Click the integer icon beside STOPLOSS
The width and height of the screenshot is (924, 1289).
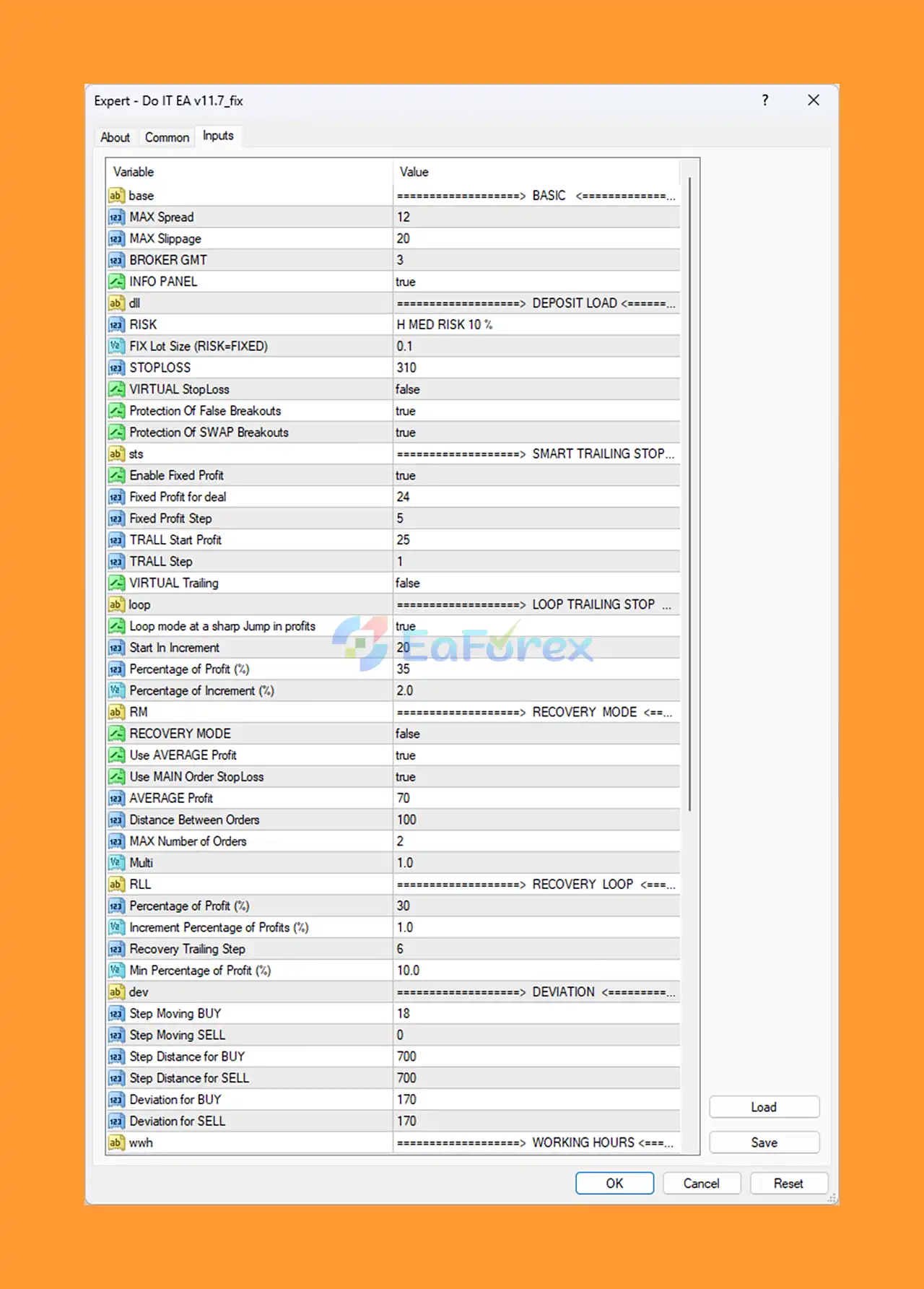pos(116,368)
